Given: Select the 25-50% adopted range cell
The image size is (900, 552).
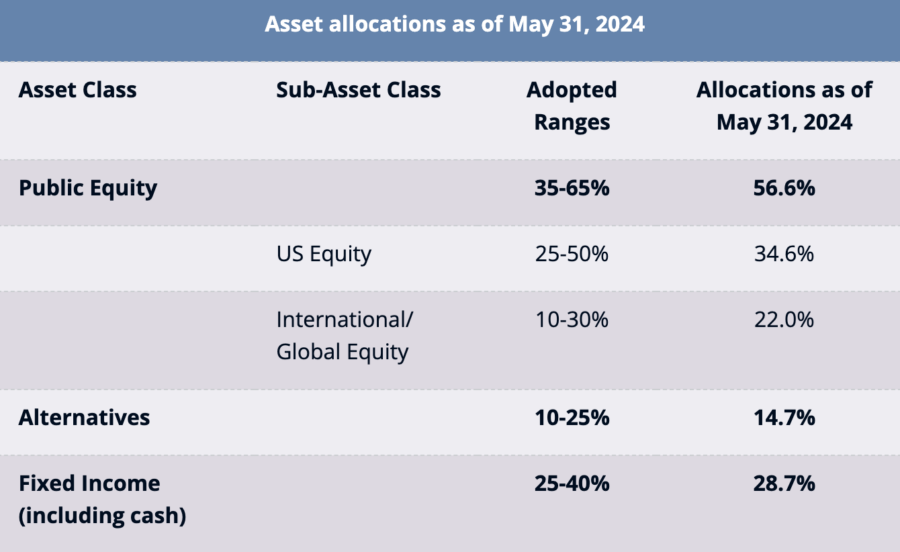Looking at the screenshot, I should click(571, 254).
